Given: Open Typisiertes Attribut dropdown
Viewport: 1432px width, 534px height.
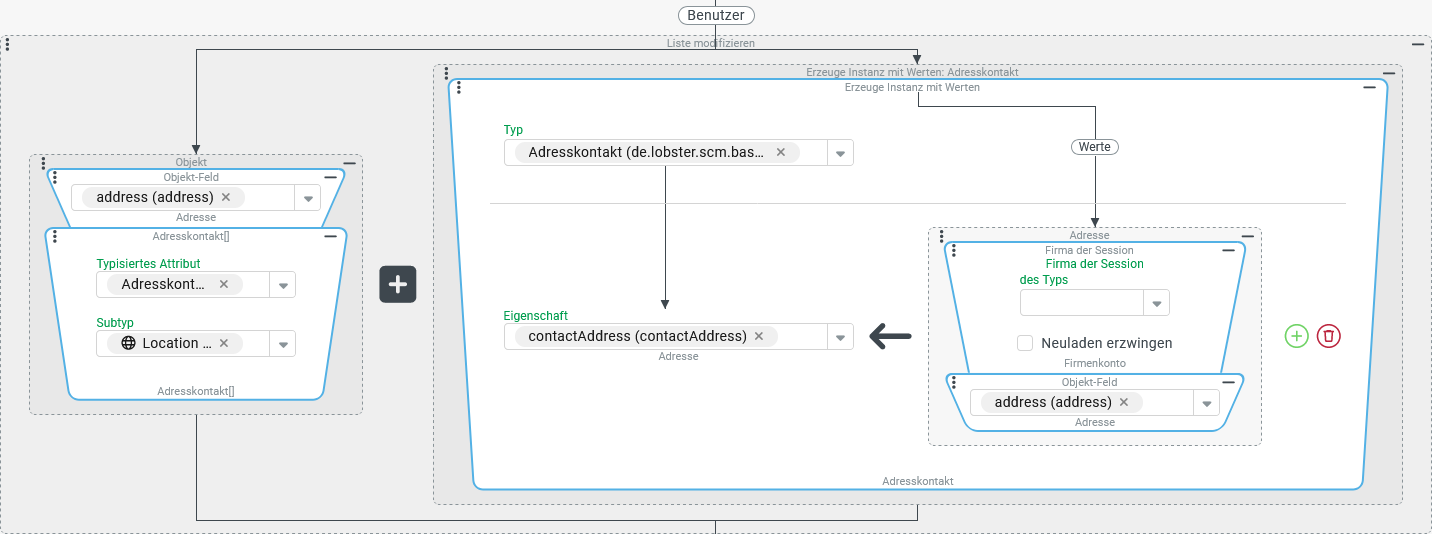Looking at the screenshot, I should [283, 285].
